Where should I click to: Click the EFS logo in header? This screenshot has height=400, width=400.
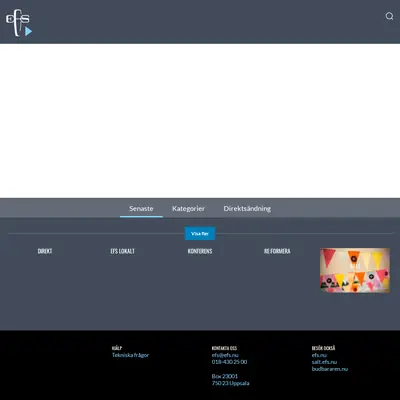[x=19, y=23]
